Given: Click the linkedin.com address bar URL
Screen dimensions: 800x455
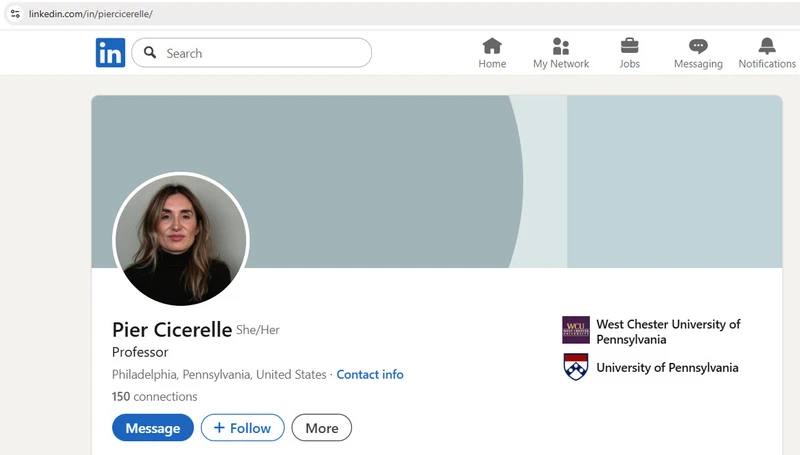Looking at the screenshot, I should pos(90,14).
